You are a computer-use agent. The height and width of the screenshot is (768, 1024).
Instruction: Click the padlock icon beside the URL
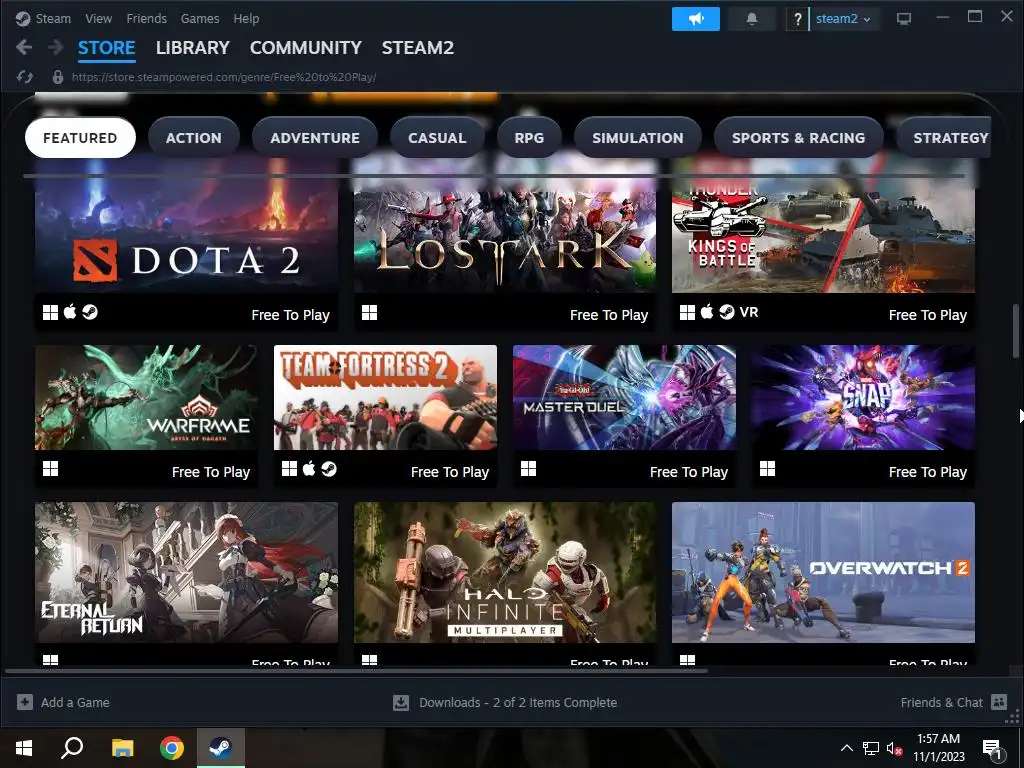(x=57, y=77)
